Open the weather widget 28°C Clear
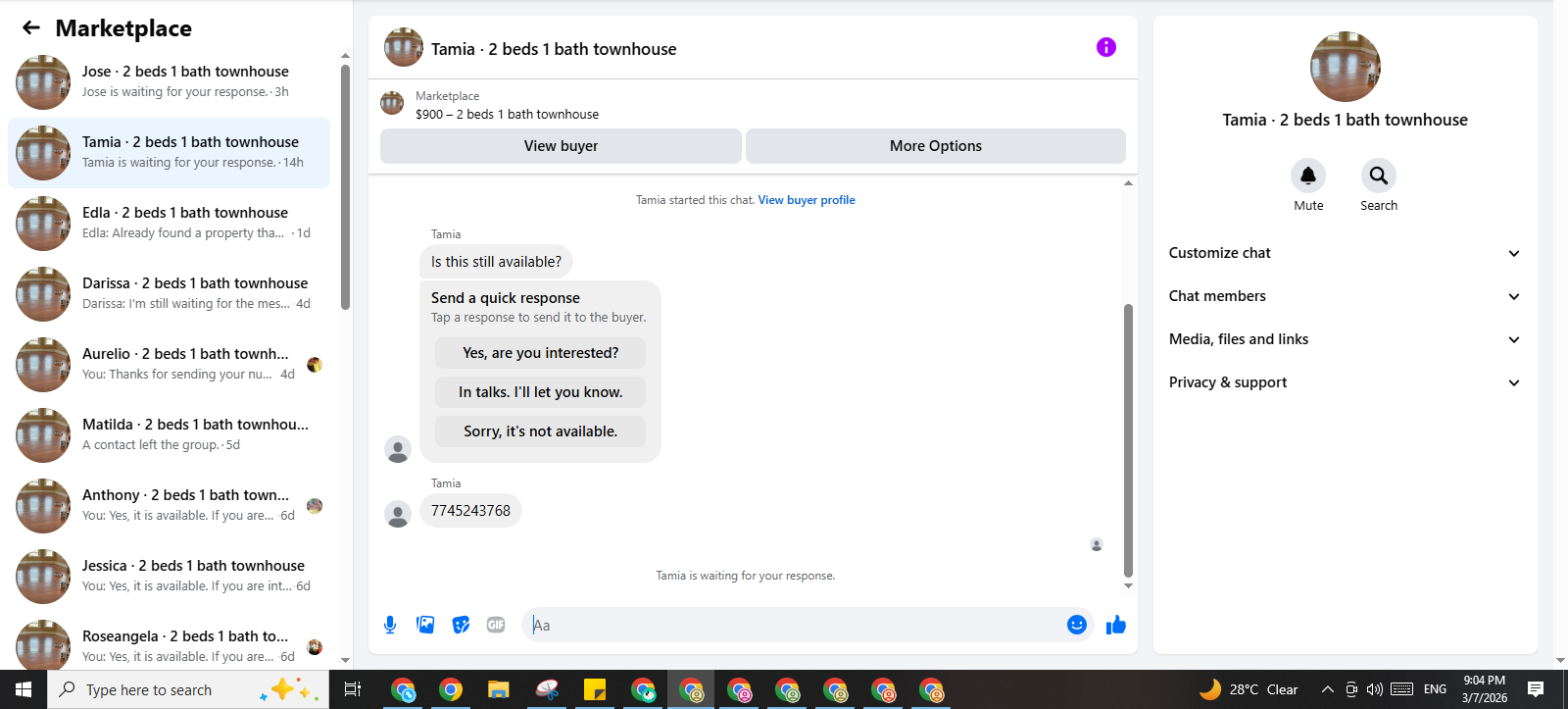1568x709 pixels. [x=1249, y=689]
